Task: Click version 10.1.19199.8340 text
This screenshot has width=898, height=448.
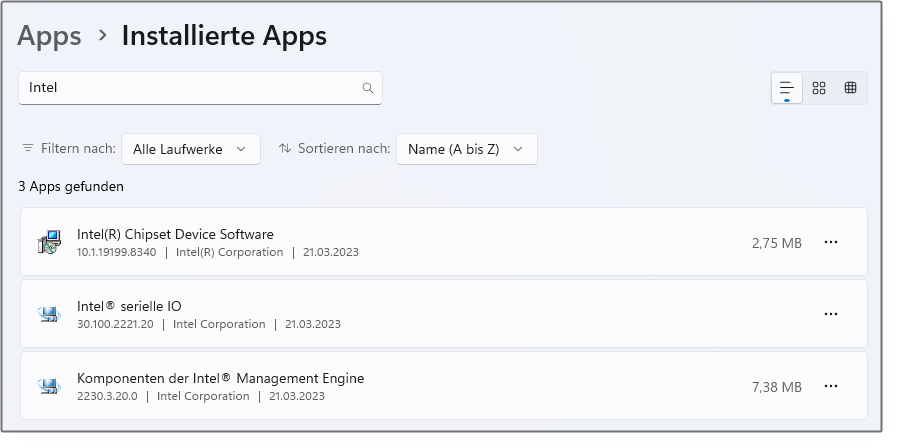Action: pos(116,253)
